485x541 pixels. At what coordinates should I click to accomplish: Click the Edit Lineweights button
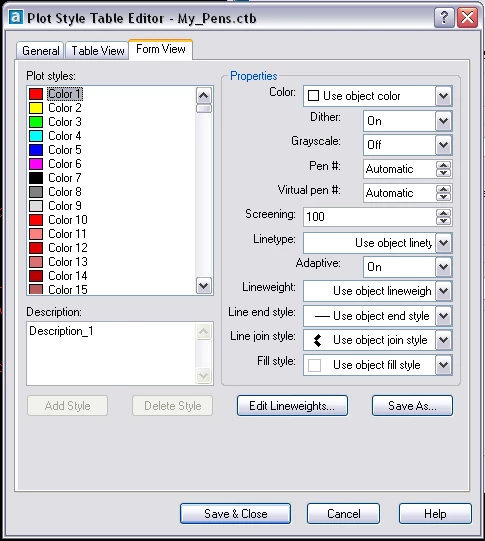click(292, 406)
